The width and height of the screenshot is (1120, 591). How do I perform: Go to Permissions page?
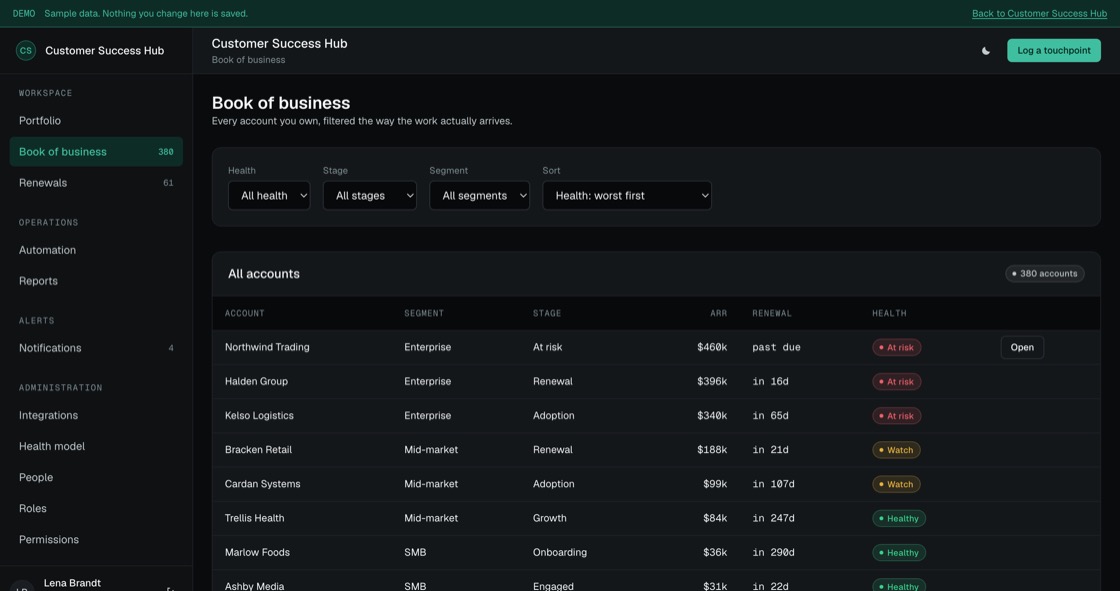96,540
